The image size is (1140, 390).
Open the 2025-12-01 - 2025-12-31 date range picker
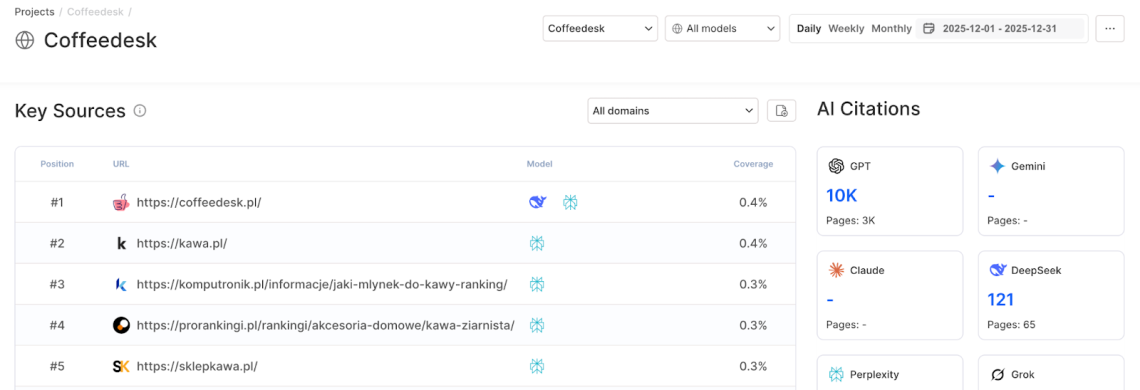tap(1000, 28)
